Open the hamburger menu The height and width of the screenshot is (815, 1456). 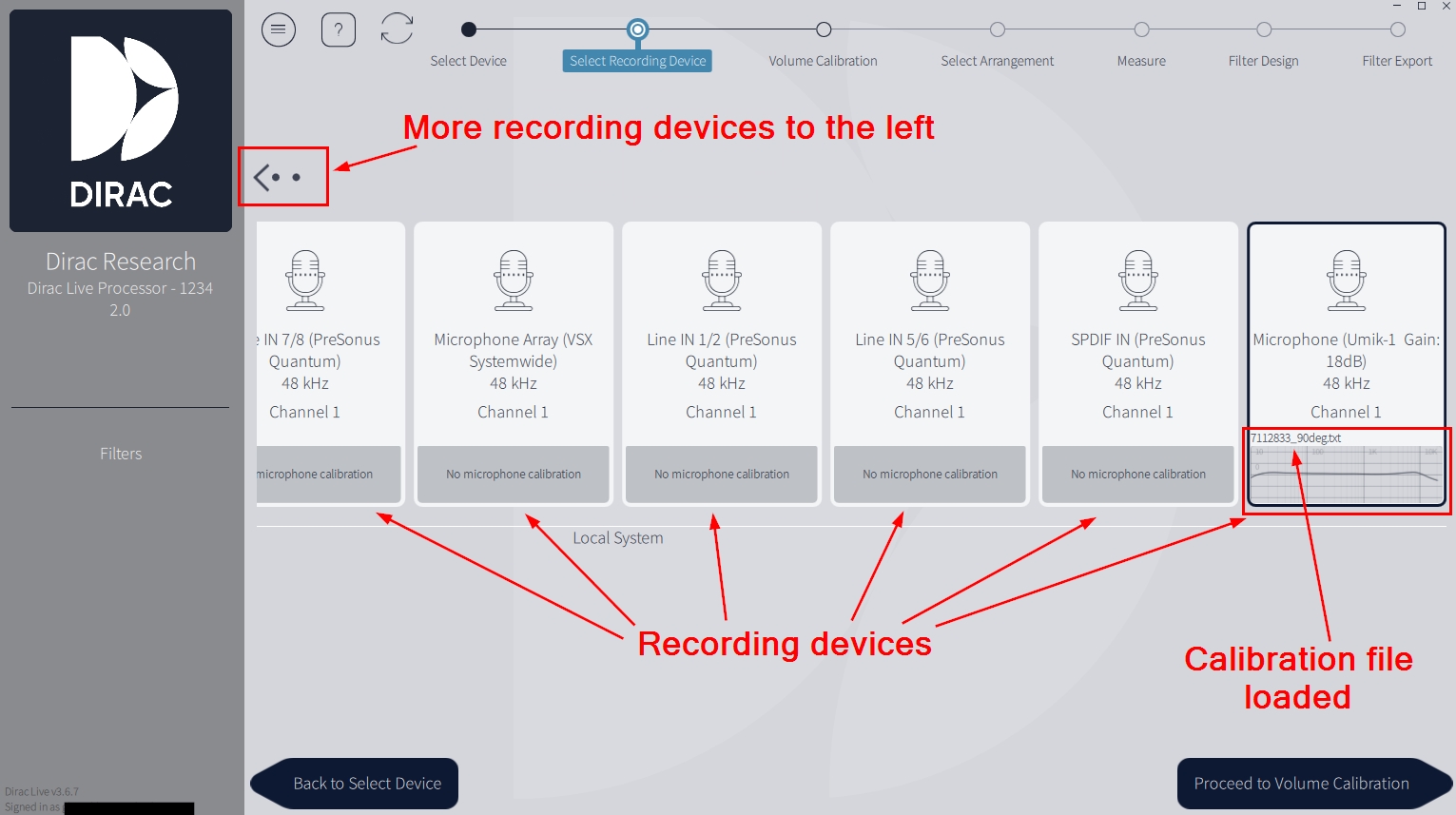tap(279, 29)
